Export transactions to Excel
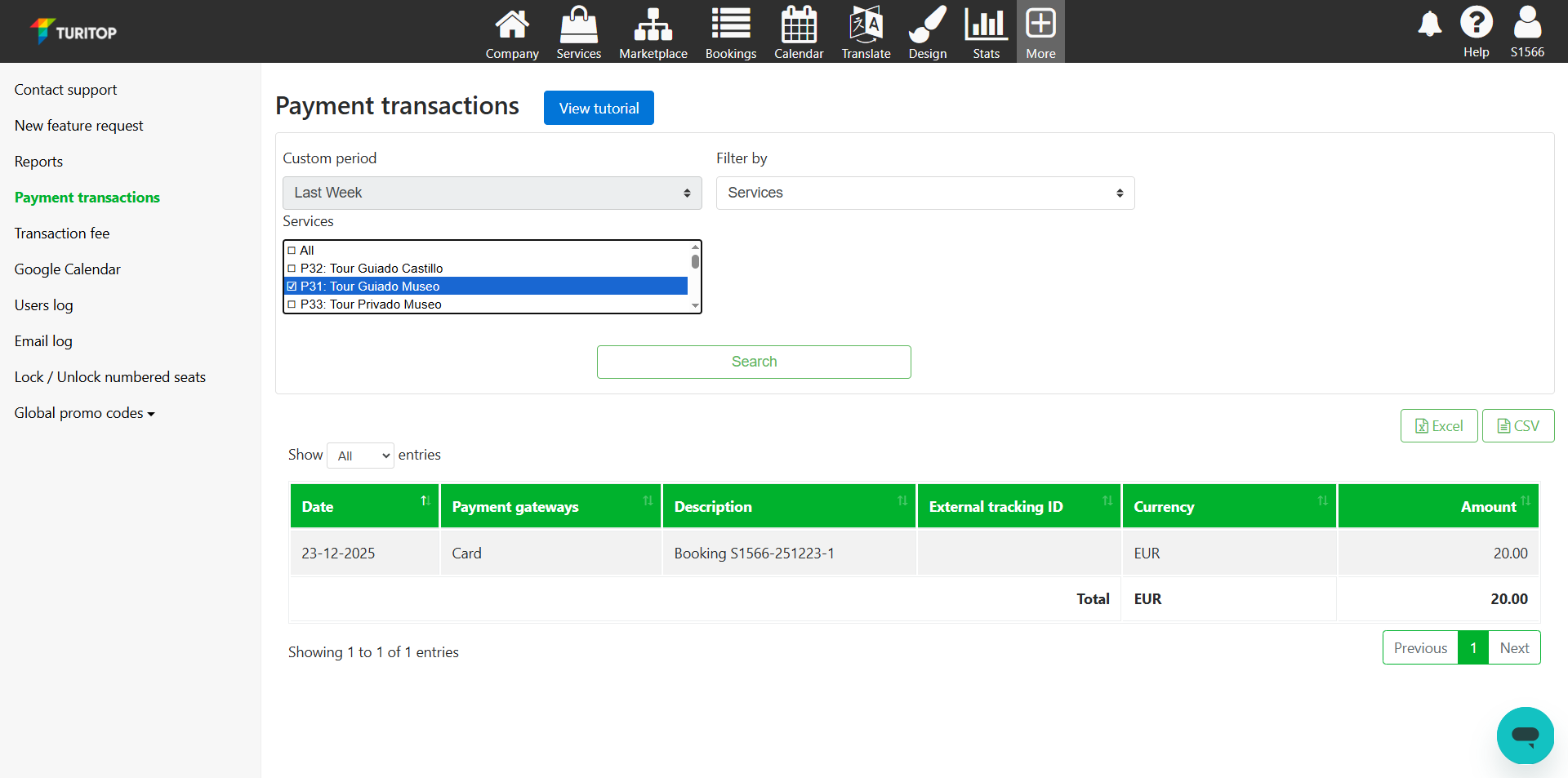1568x778 pixels. tap(1438, 426)
